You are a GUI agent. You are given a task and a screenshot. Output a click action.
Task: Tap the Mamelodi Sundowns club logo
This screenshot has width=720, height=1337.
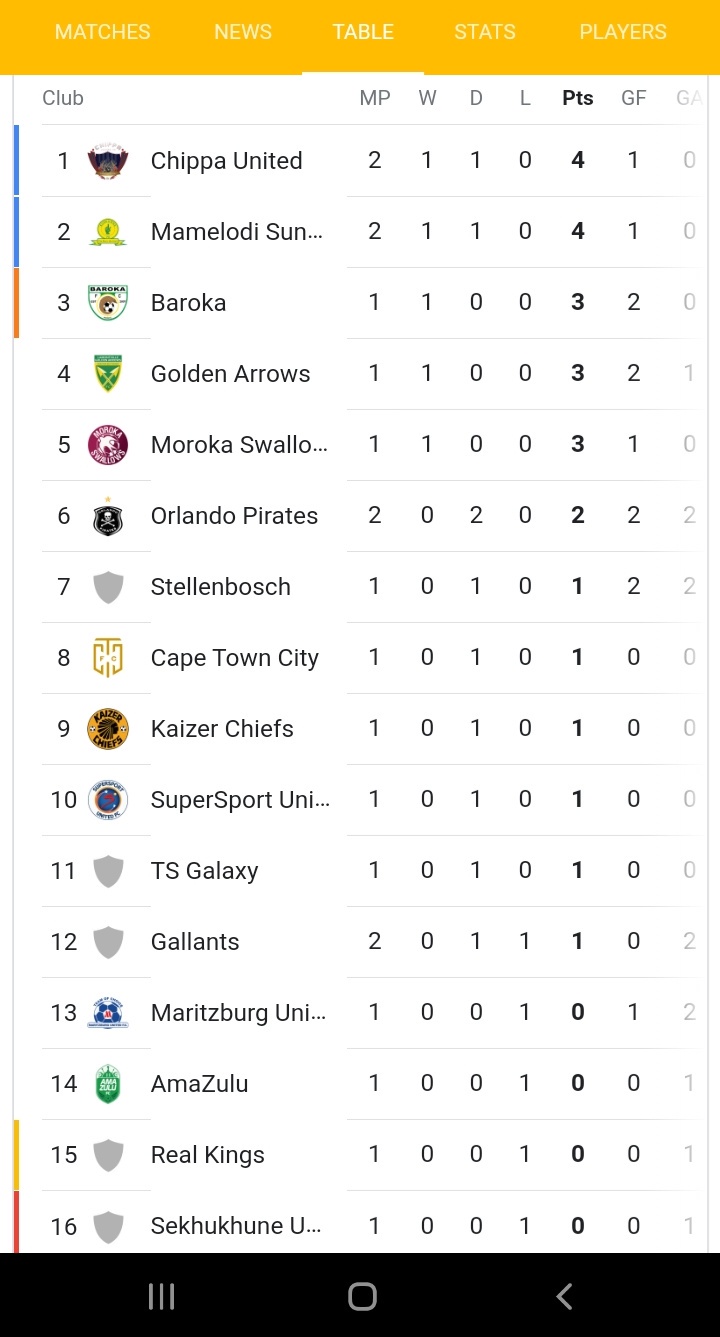click(108, 232)
